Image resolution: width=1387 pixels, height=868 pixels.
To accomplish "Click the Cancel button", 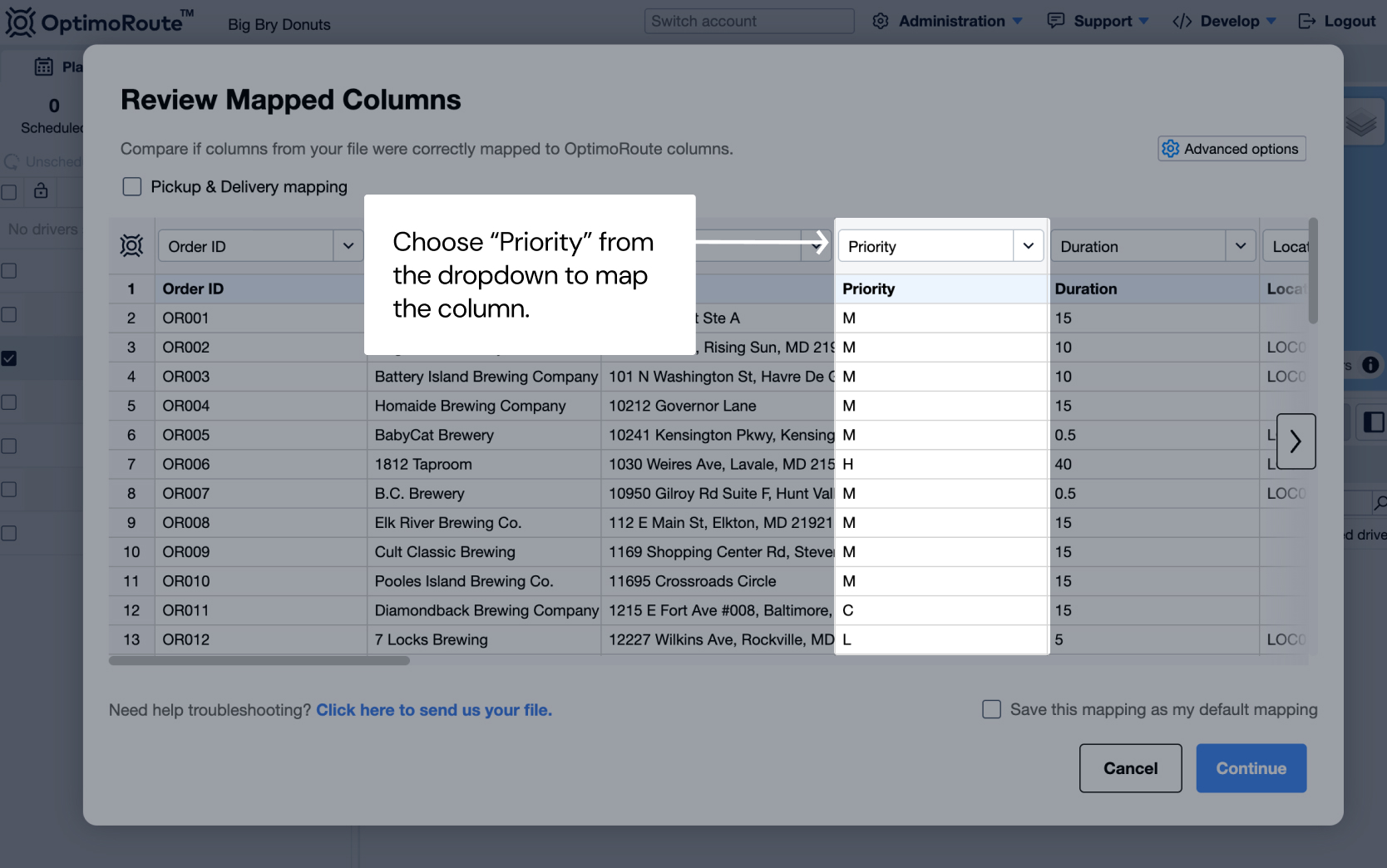I will point(1130,768).
